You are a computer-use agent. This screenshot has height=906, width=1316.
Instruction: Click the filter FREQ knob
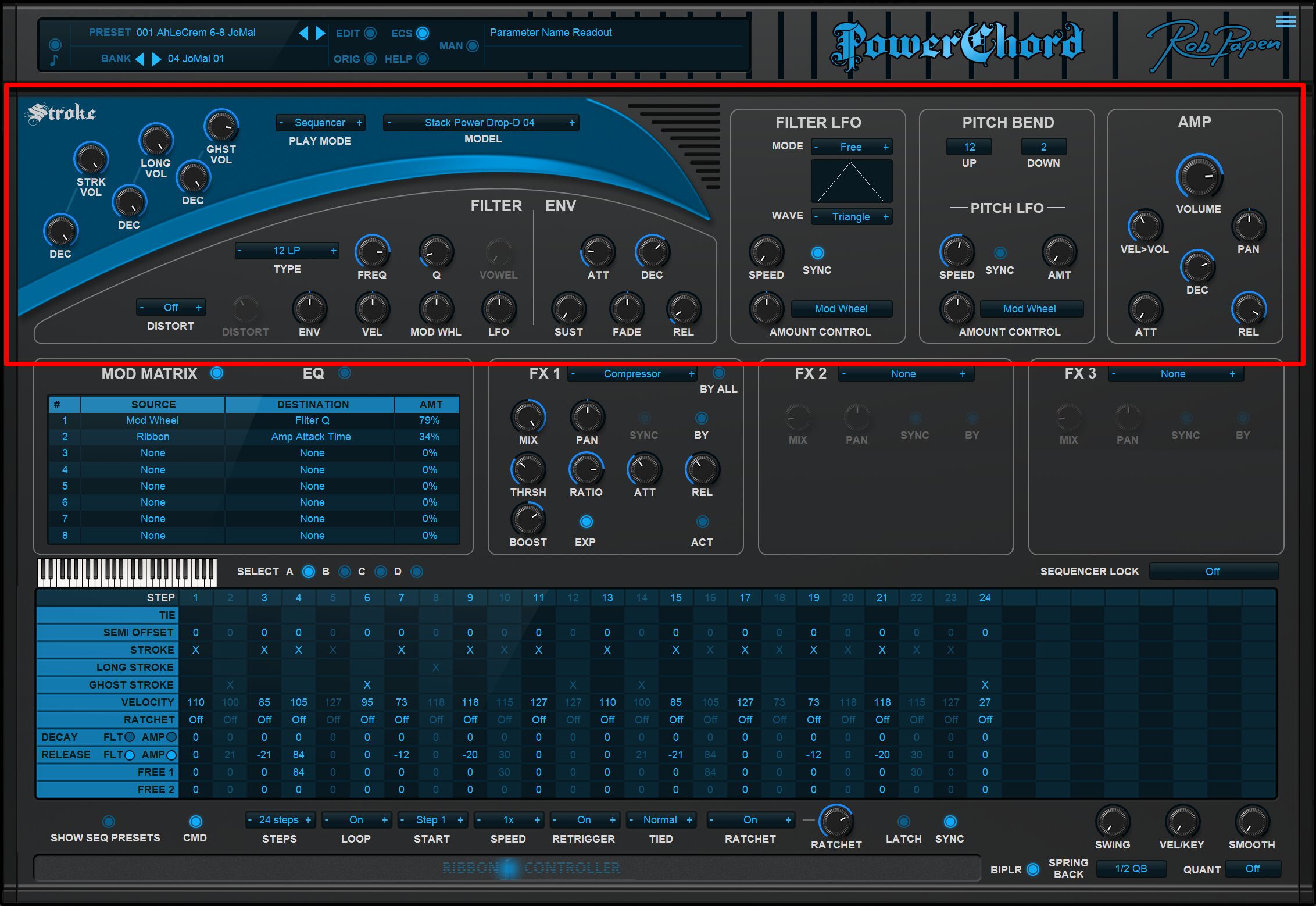(x=372, y=252)
